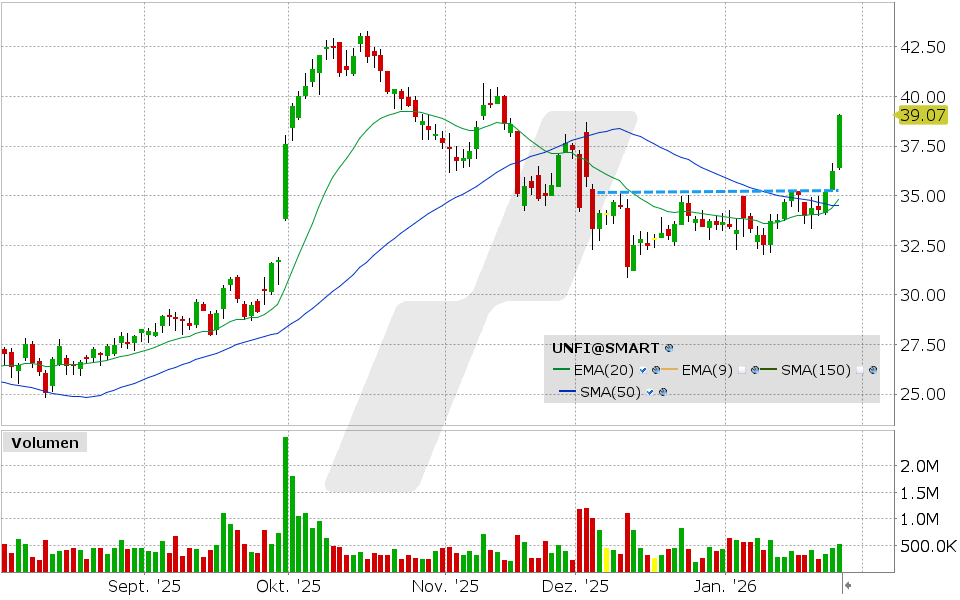Viewport: 960px width, 600px height.
Task: Click the Volumen panel header
Action: point(44,442)
